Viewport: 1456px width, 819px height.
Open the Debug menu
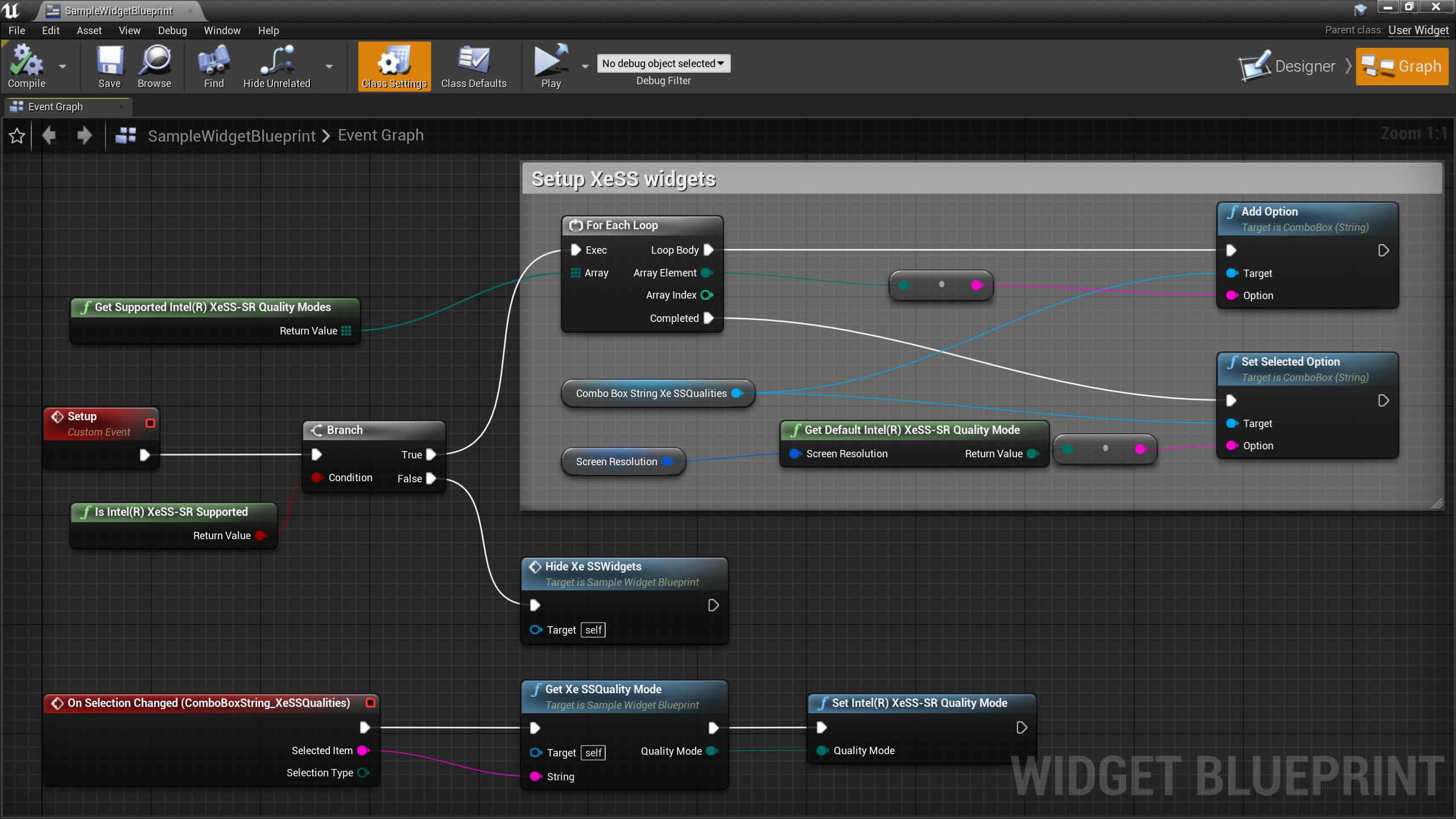click(x=172, y=30)
